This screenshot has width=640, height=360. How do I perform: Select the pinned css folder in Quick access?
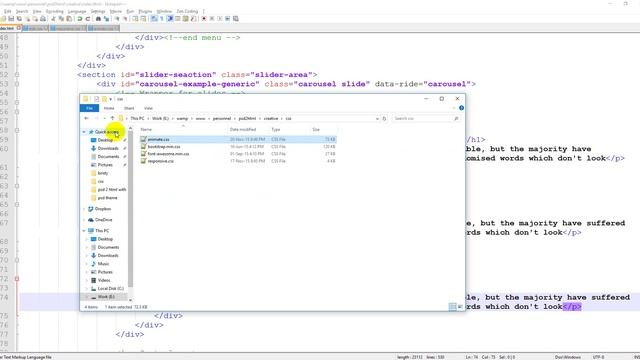(100, 181)
